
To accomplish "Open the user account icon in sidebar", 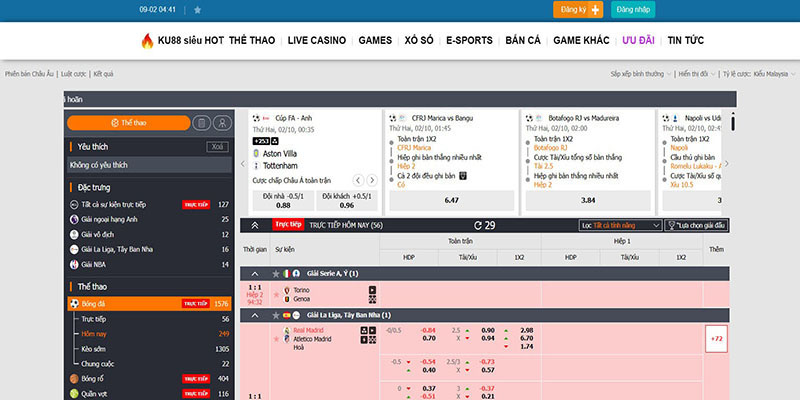I will pyautogui.click(x=222, y=122).
